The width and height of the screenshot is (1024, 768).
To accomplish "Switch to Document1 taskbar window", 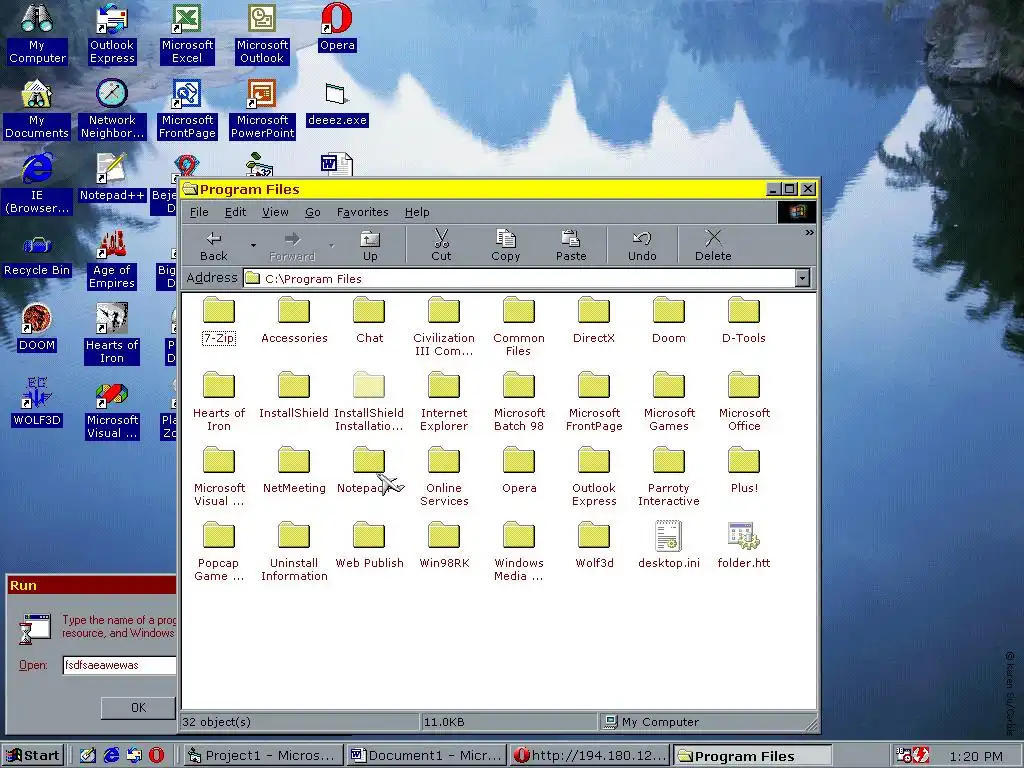I will click(x=426, y=756).
